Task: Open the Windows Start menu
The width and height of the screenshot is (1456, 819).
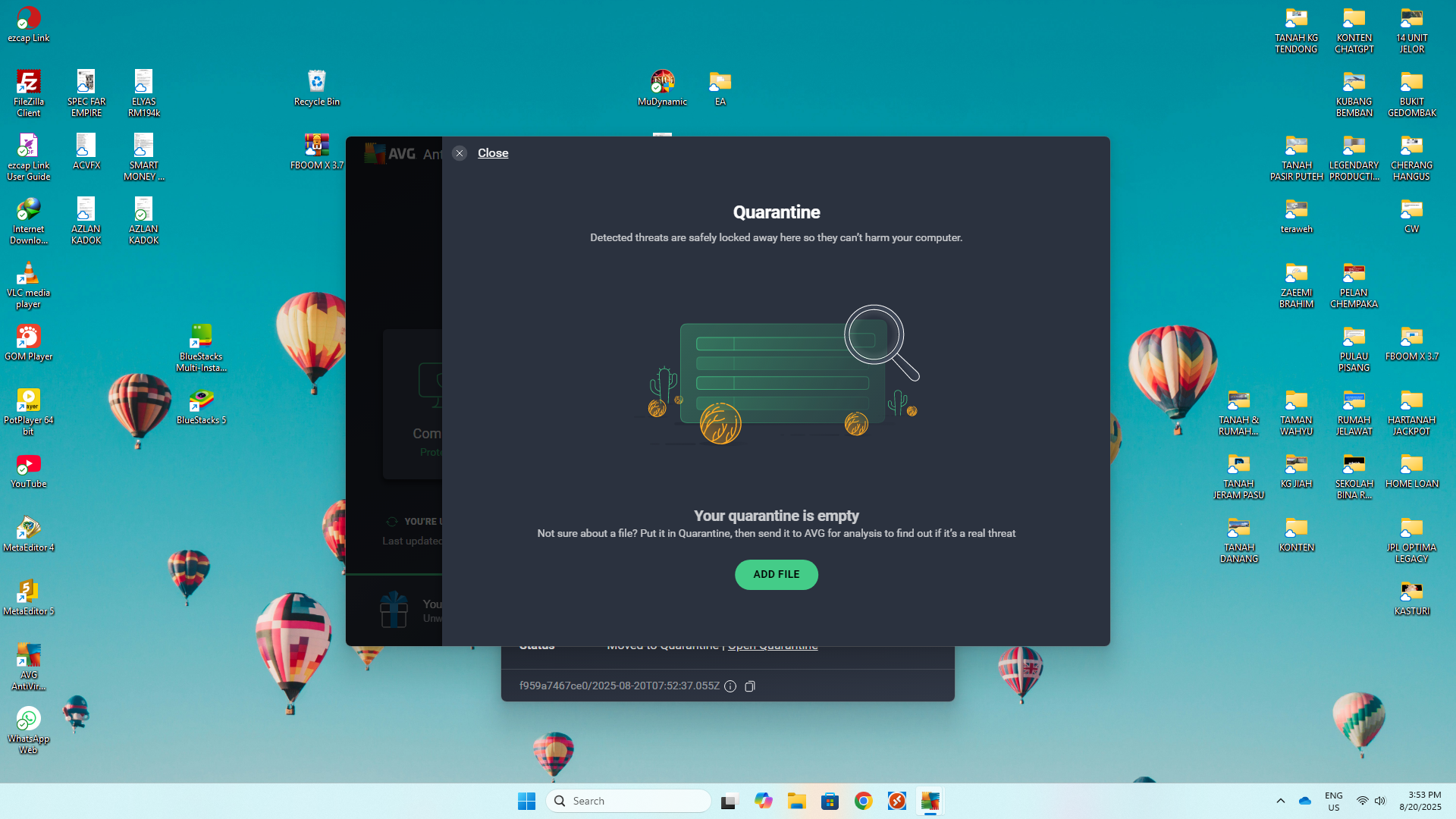Action: click(x=526, y=801)
